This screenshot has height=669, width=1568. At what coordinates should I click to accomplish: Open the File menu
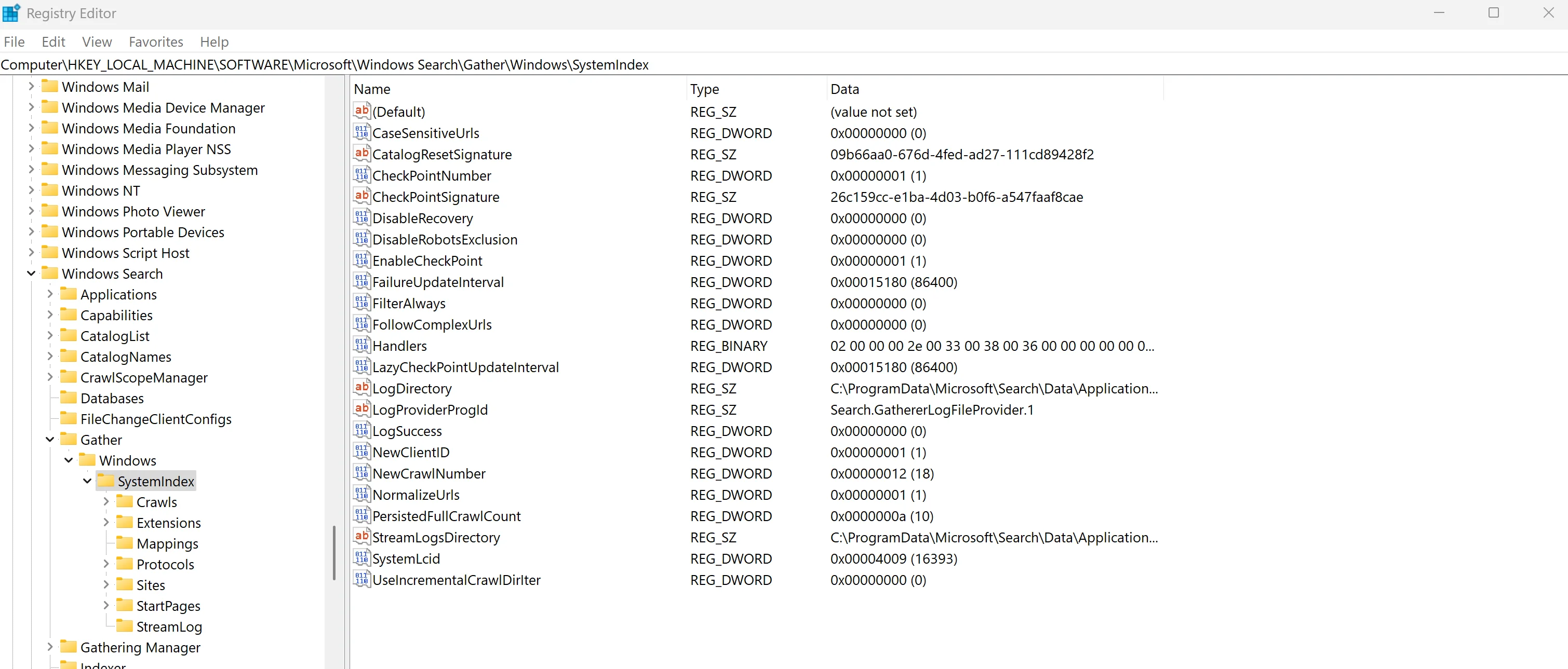pyautogui.click(x=14, y=42)
